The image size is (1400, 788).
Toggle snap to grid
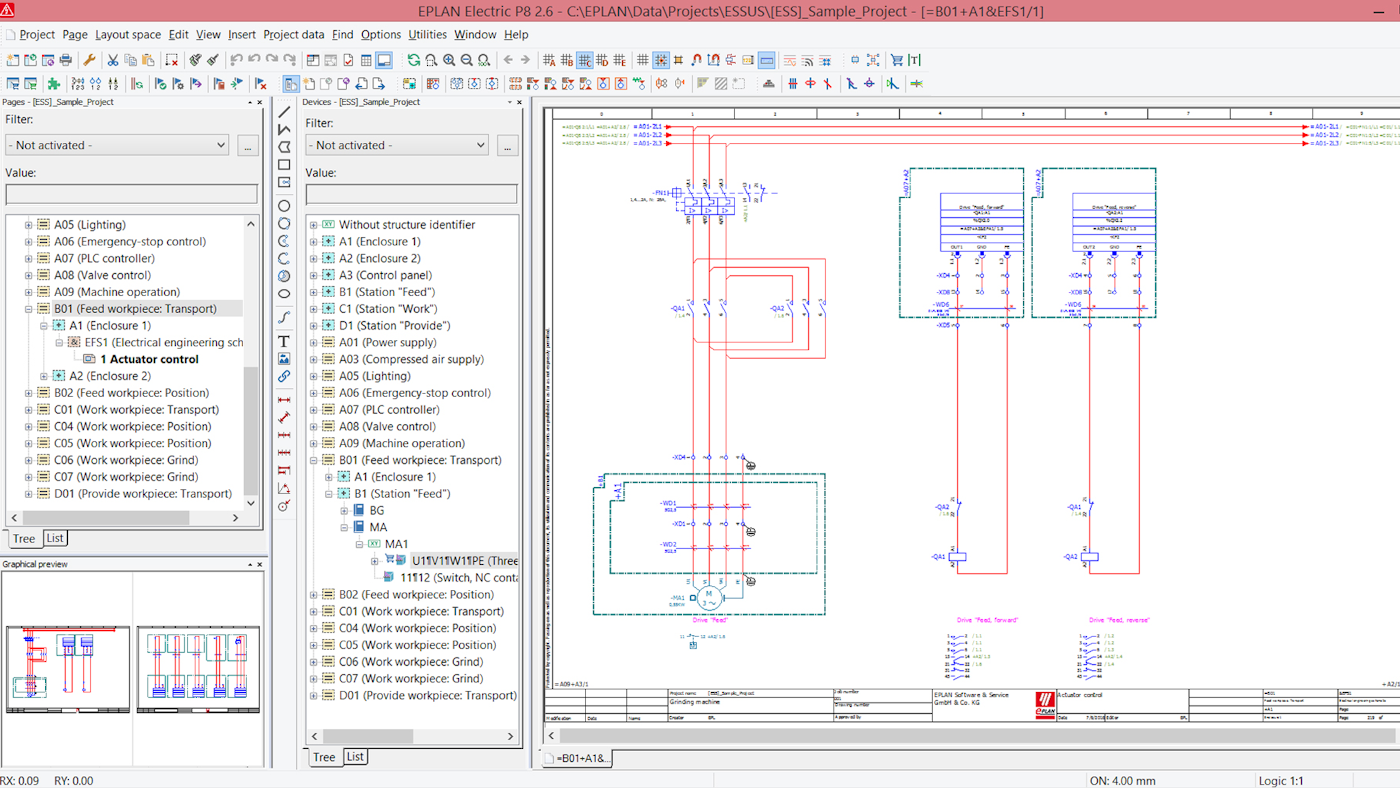(662, 59)
